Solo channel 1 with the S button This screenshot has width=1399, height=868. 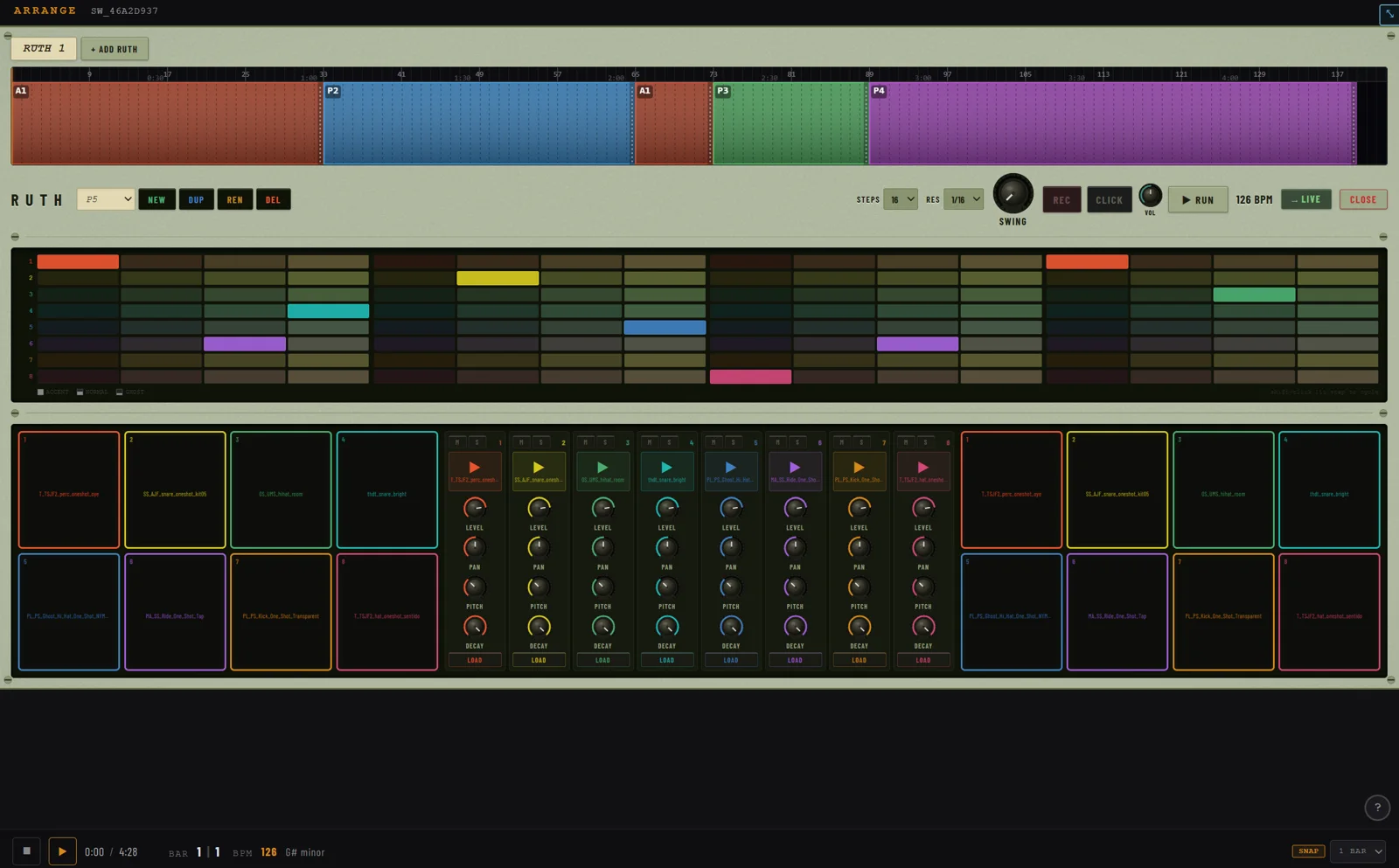477,442
